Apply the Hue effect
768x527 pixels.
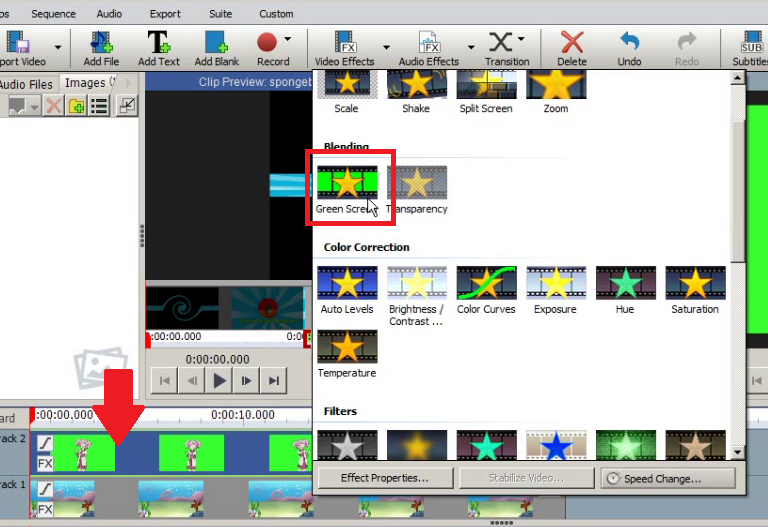(x=625, y=290)
